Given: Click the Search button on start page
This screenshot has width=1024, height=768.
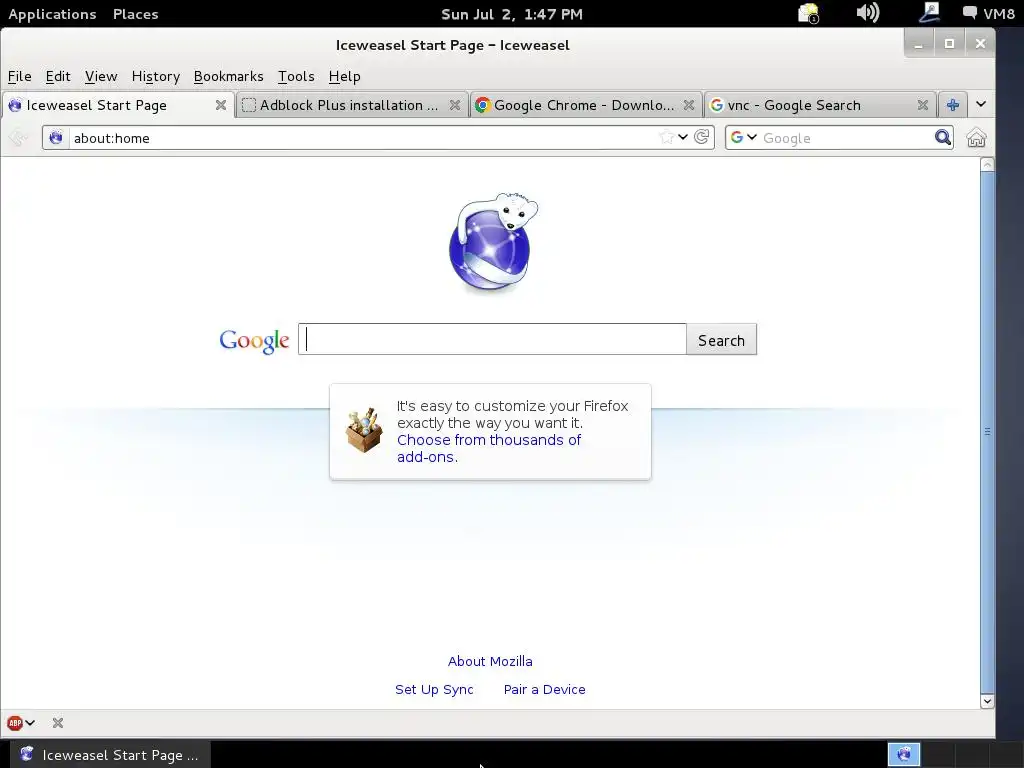Looking at the screenshot, I should [x=721, y=340].
